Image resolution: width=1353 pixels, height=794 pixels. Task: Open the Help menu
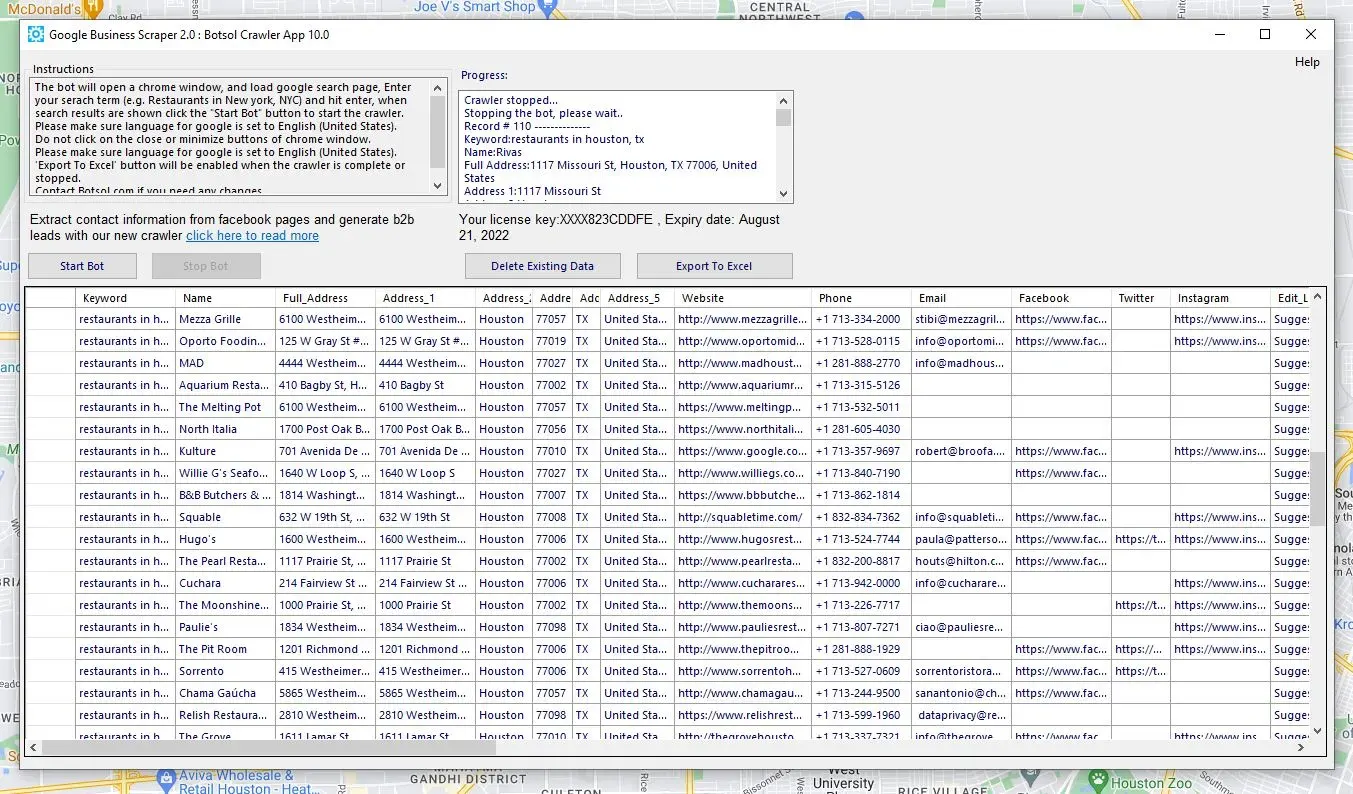click(x=1307, y=62)
